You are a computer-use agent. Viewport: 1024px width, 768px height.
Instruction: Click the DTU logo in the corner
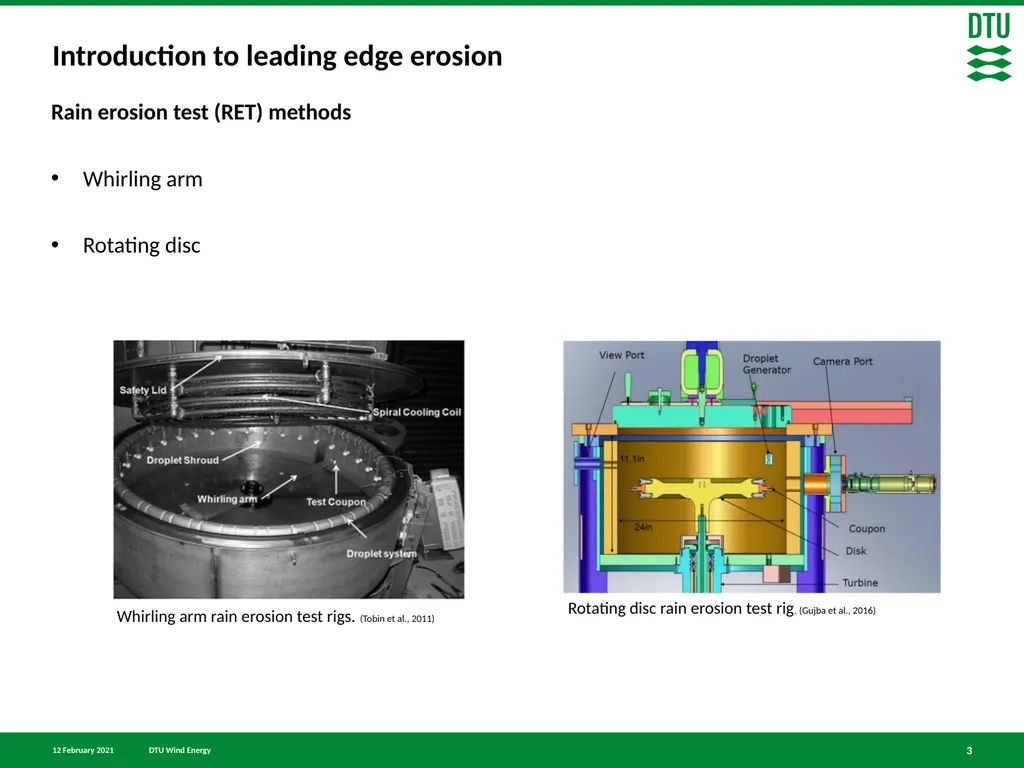click(989, 48)
